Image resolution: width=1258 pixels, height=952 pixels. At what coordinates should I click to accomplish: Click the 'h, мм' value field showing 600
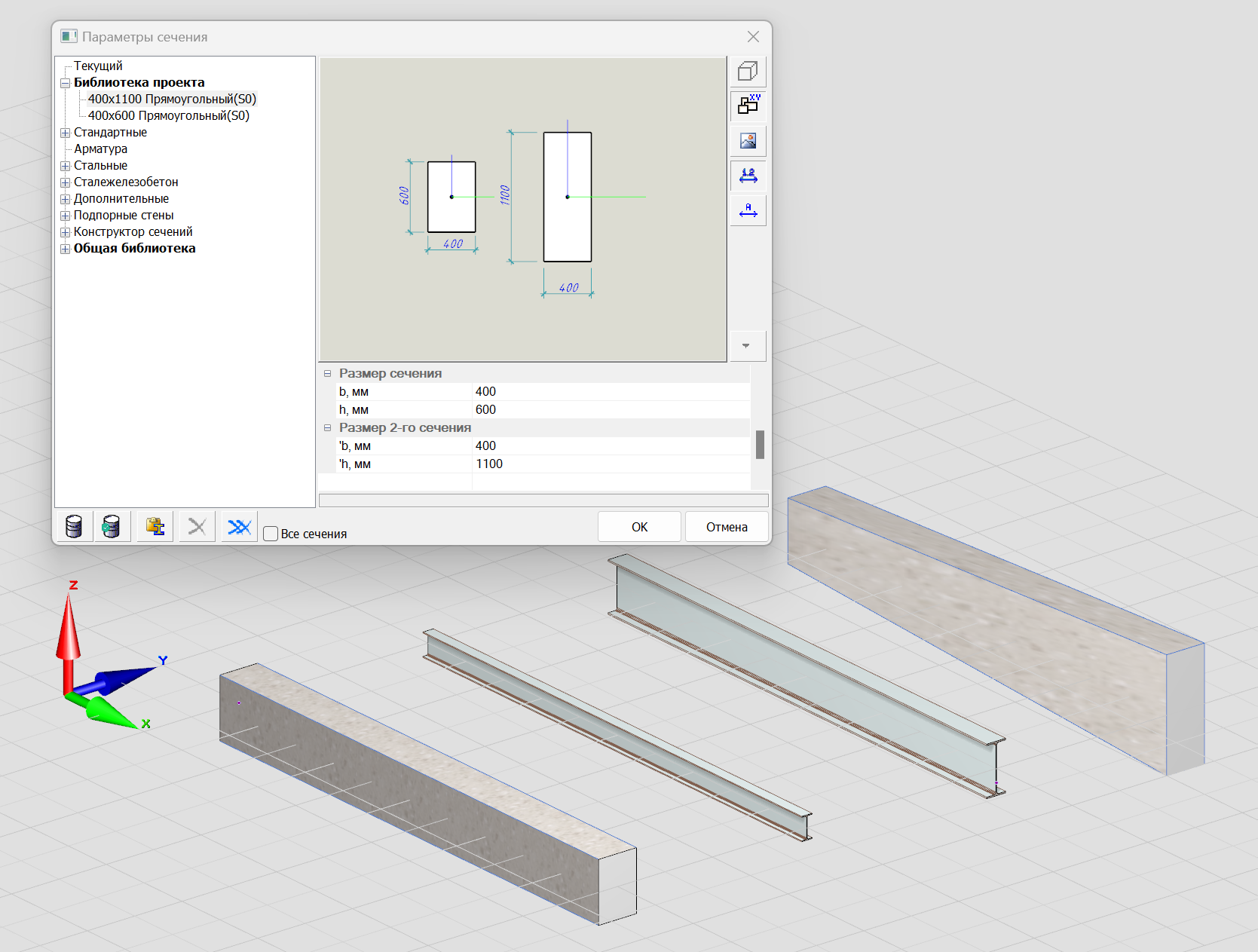point(611,410)
